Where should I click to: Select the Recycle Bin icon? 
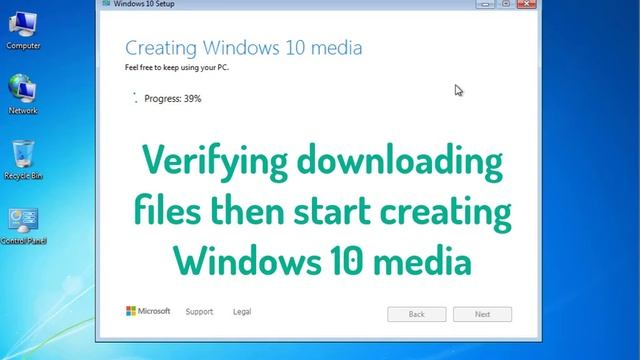click(23, 160)
